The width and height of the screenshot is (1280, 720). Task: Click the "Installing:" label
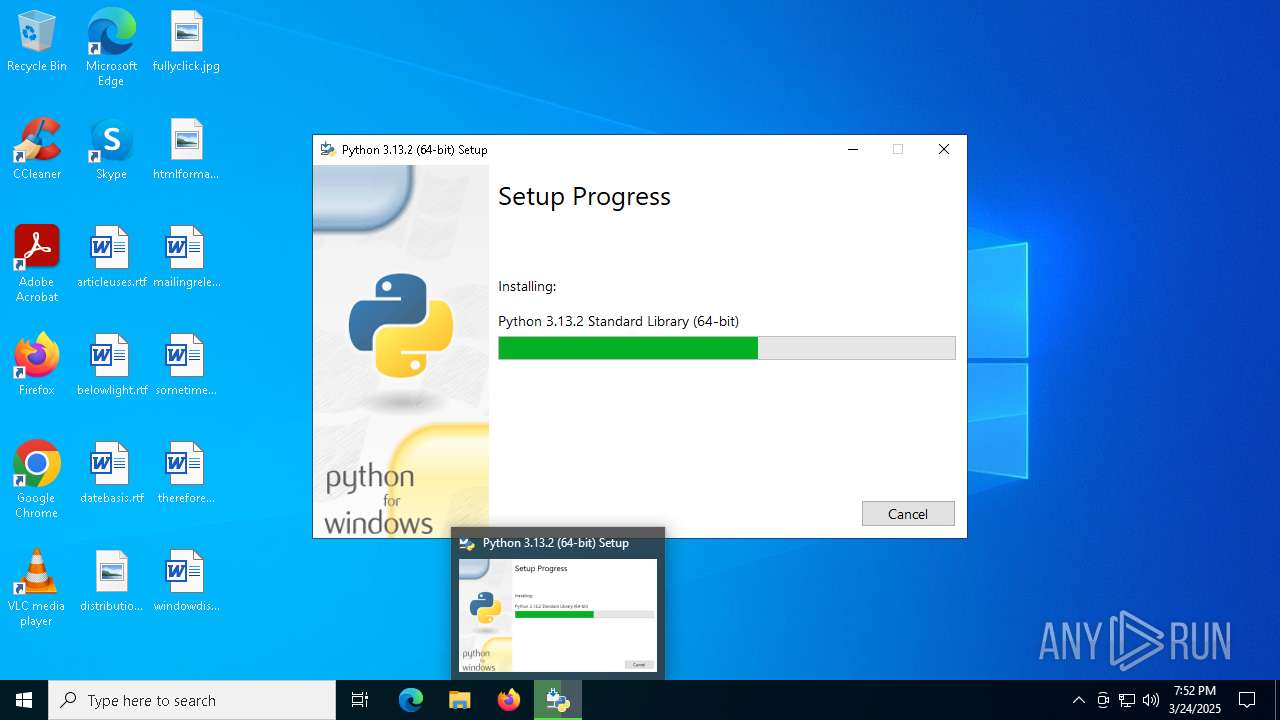pos(527,286)
